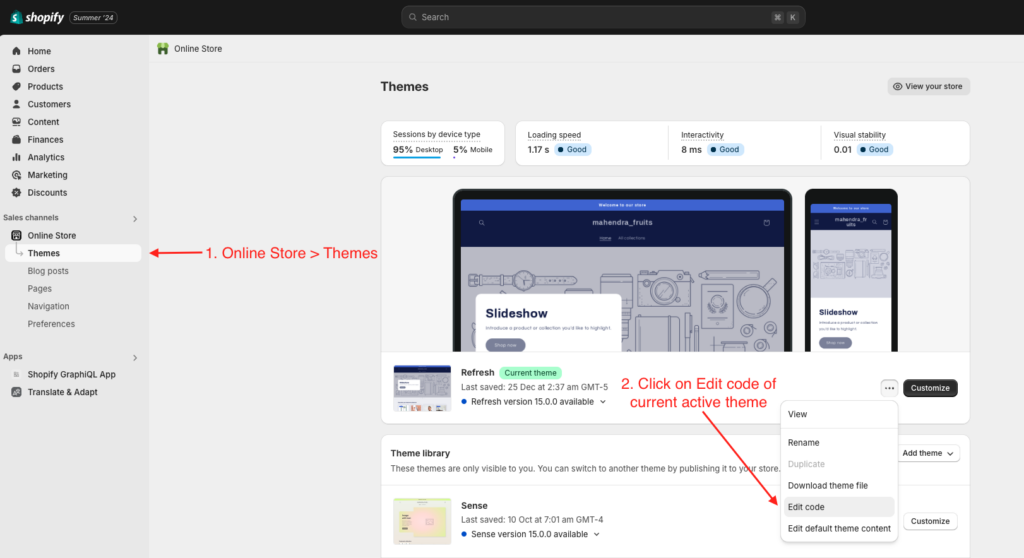
Task: Click Customize for the Refresh theme
Action: pyautogui.click(x=930, y=388)
